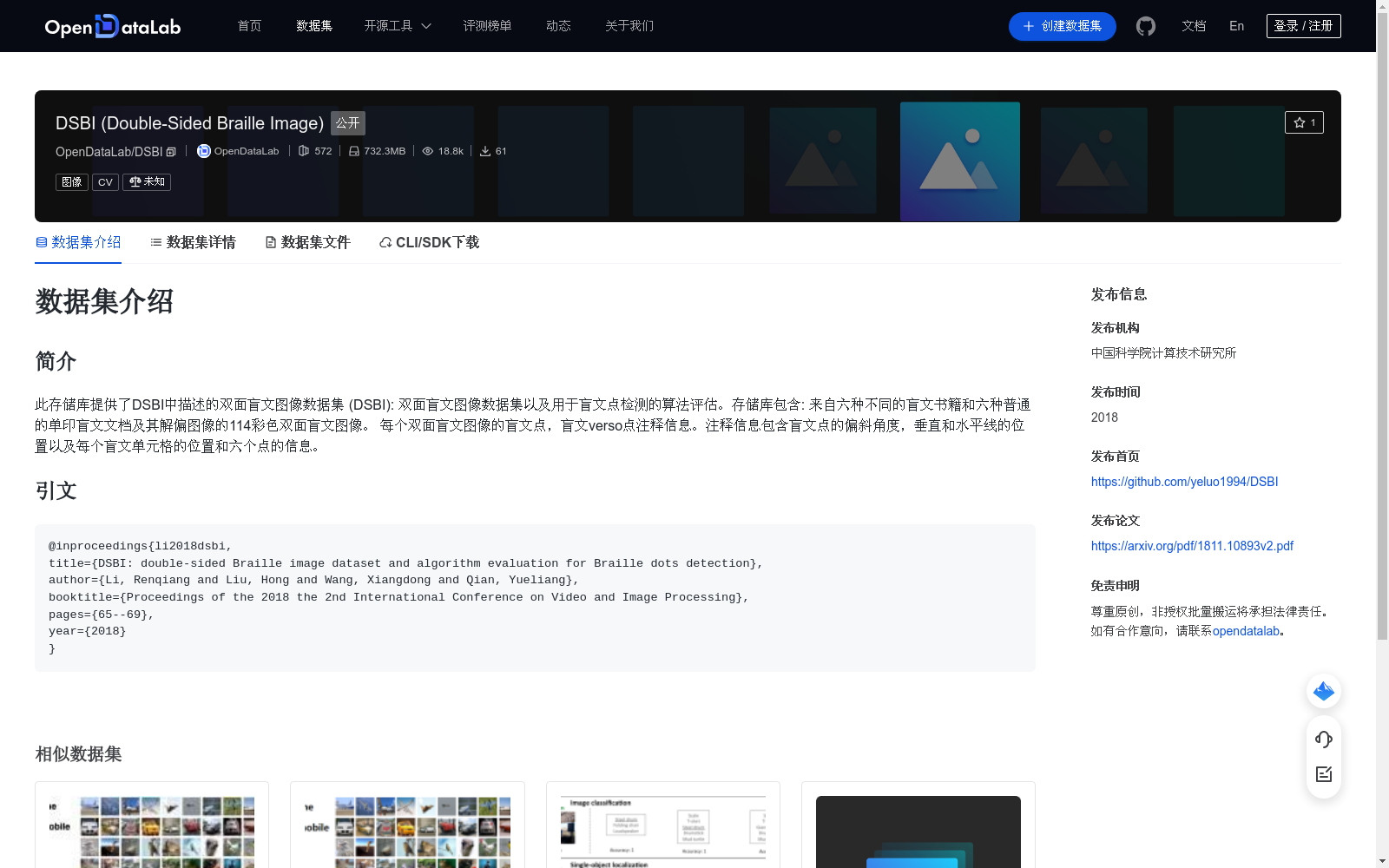Click the download count icon 61
Viewport: 1389px width, 868px height.
[485, 151]
